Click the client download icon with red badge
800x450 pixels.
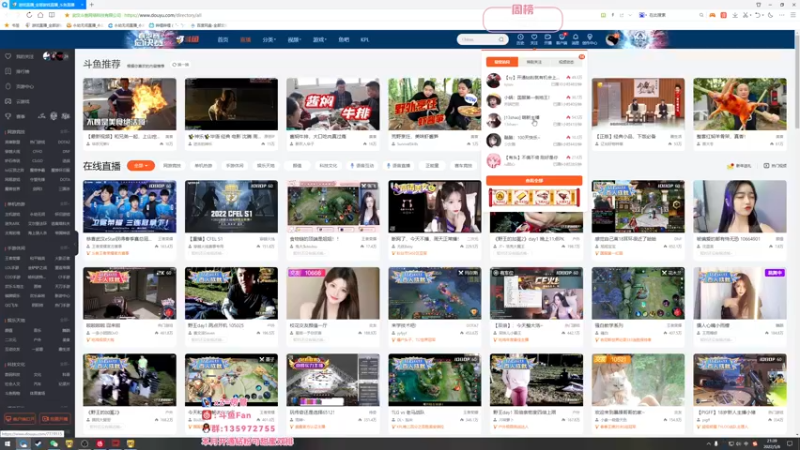tap(562, 37)
